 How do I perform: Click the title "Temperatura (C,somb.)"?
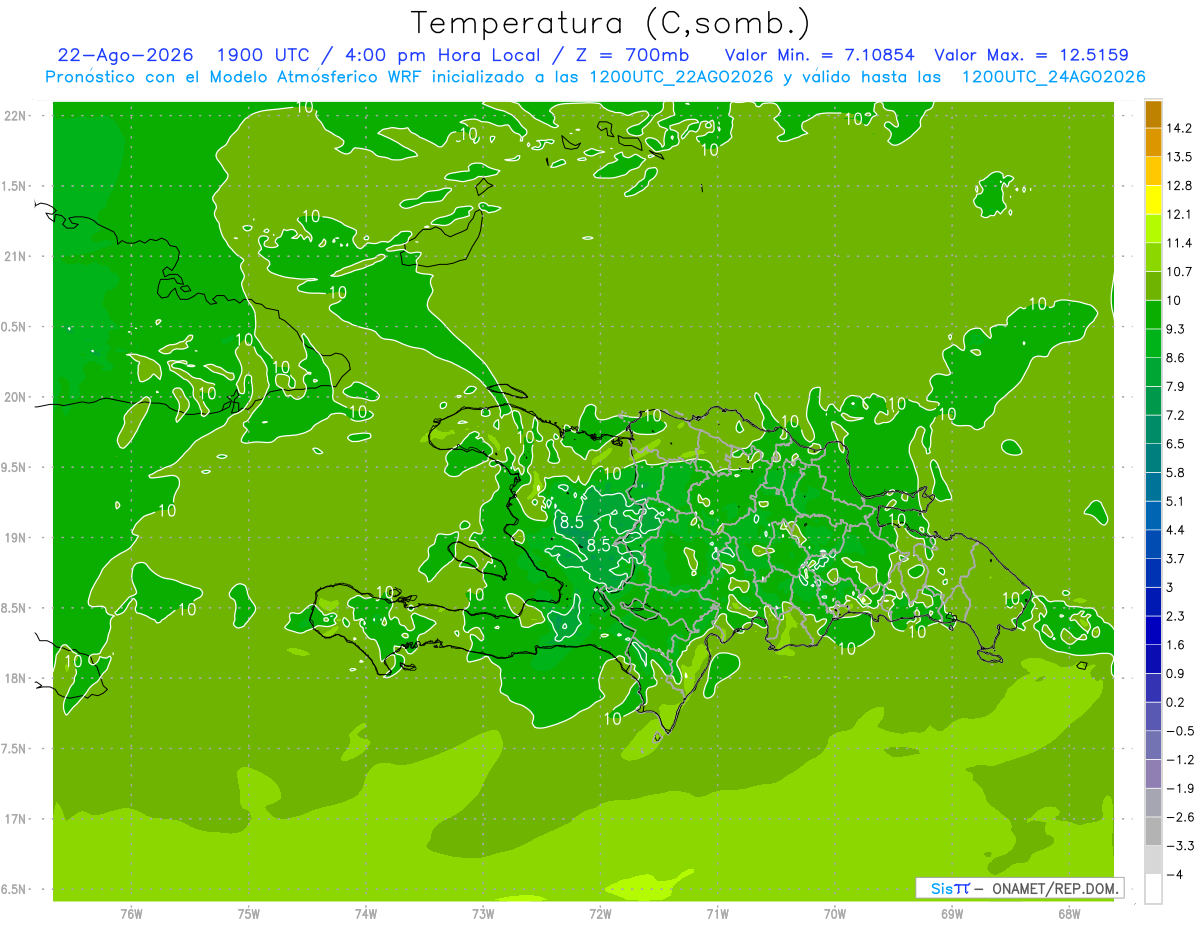click(x=611, y=24)
